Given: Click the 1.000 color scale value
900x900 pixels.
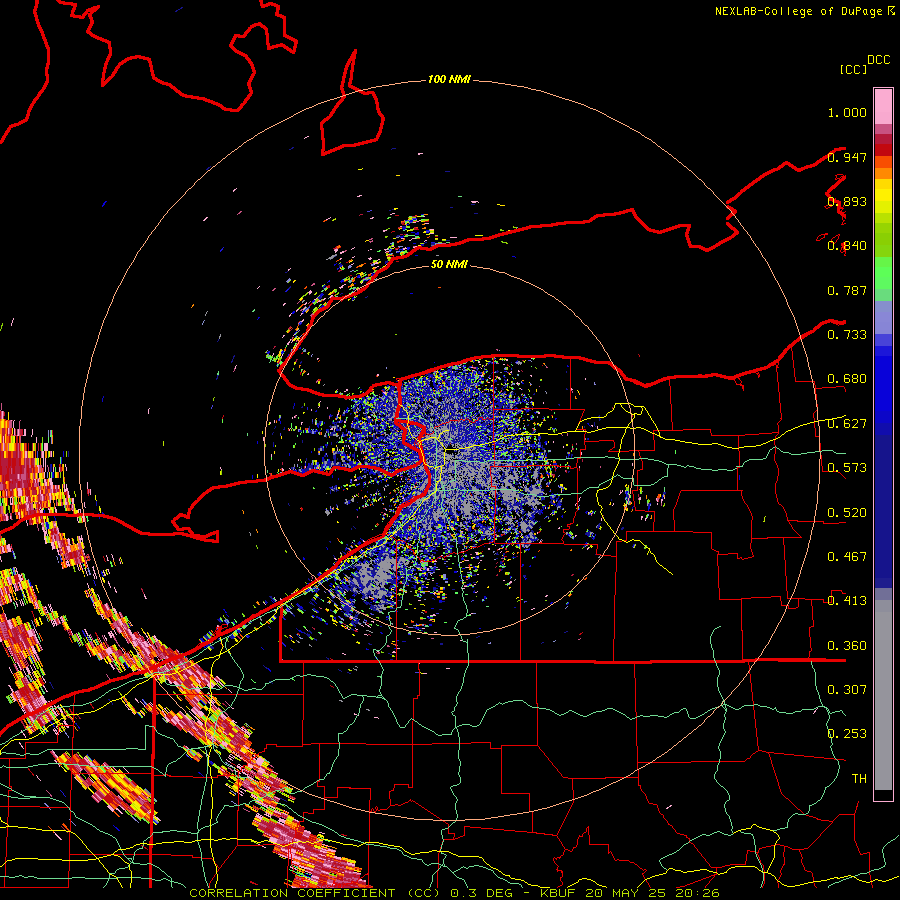Looking at the screenshot, I should [847, 112].
